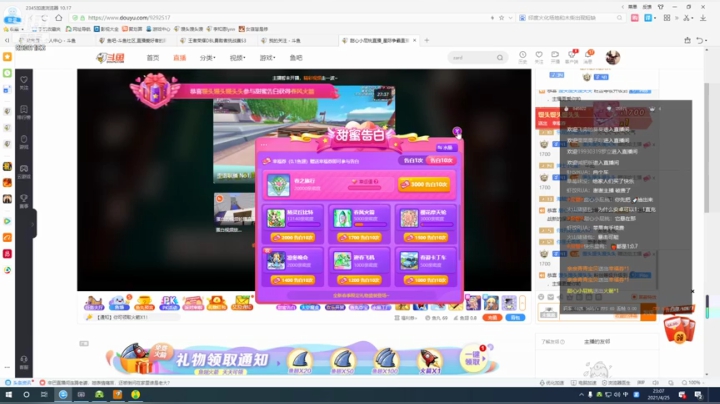Image resolution: width=720 pixels, height=404 pixels.
Task: Click the 火箭X1 rocket gift in banner
Action: pos(430,360)
